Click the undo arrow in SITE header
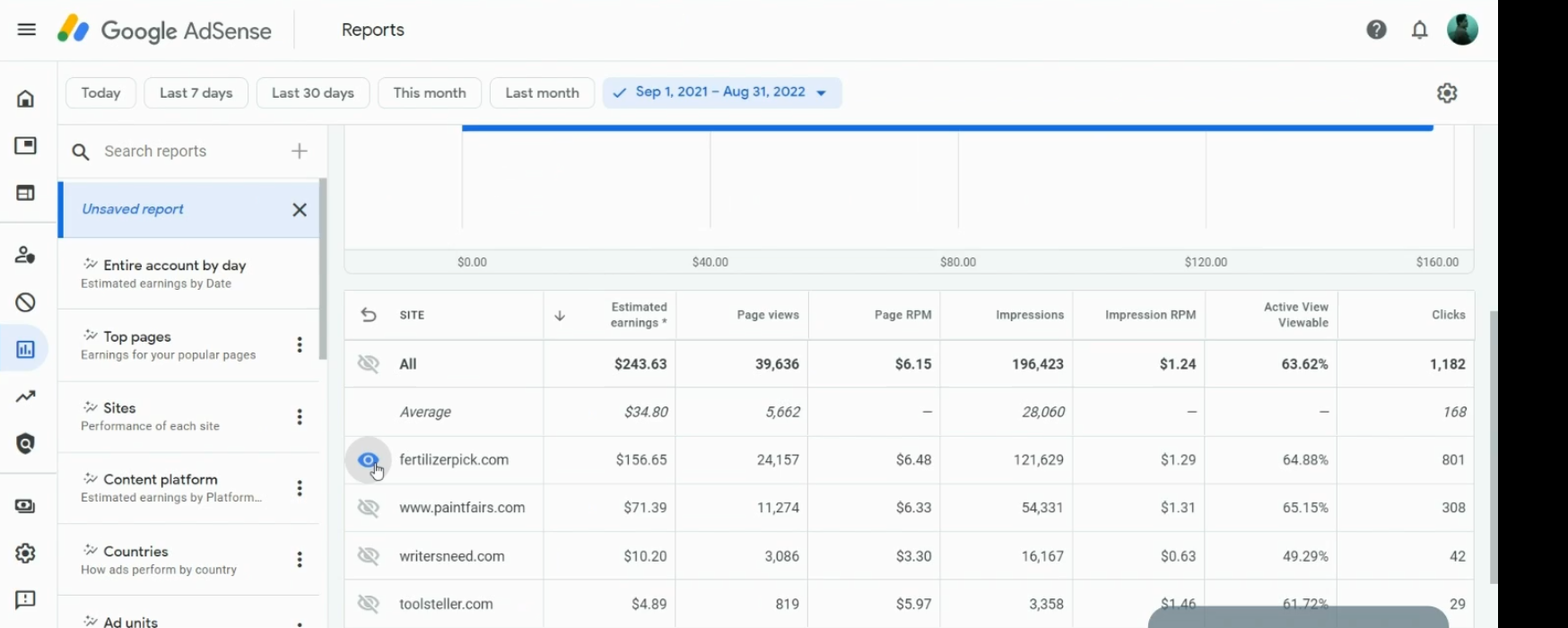This screenshot has width=1568, height=628. pyautogui.click(x=368, y=315)
